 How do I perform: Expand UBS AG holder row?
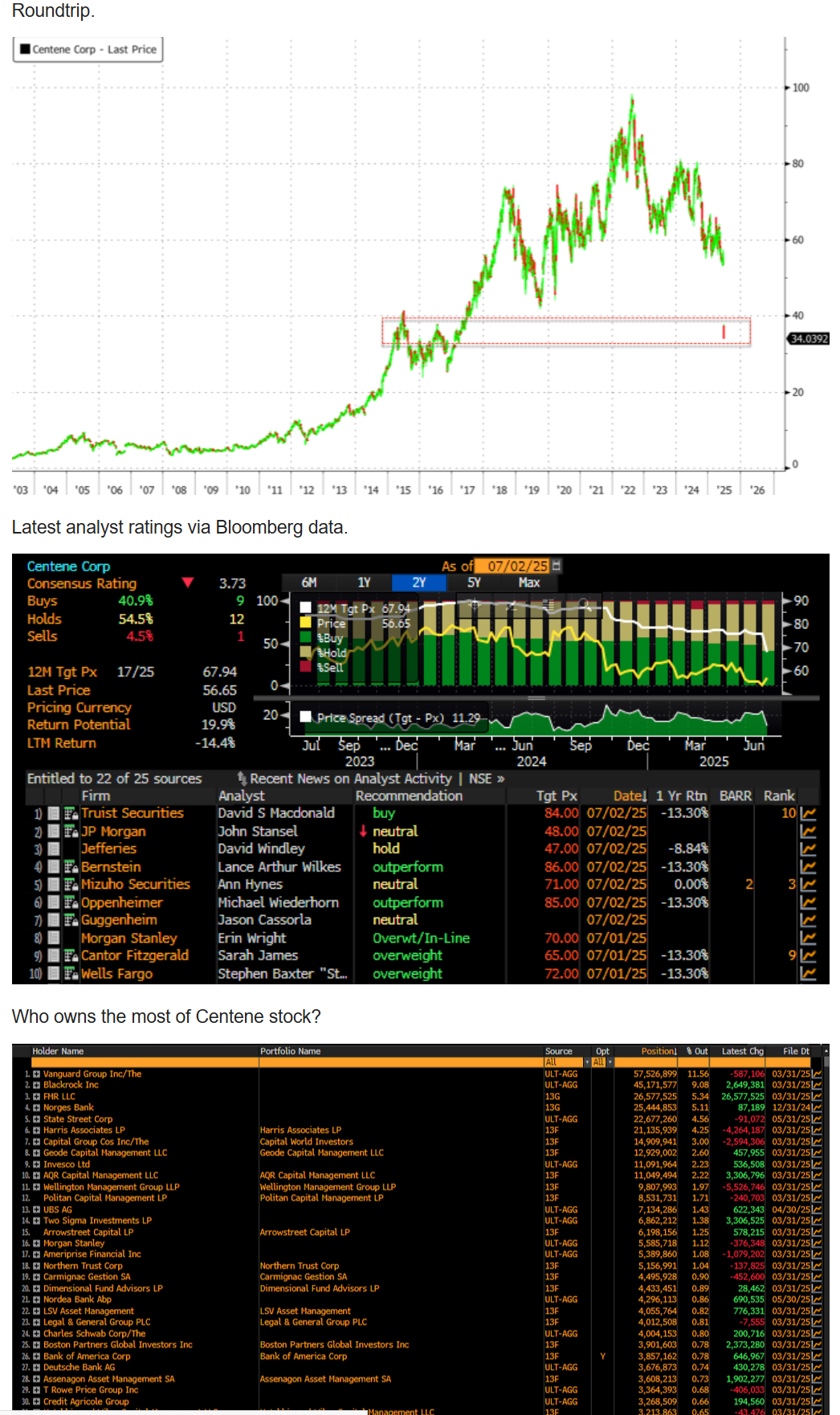(36, 1209)
